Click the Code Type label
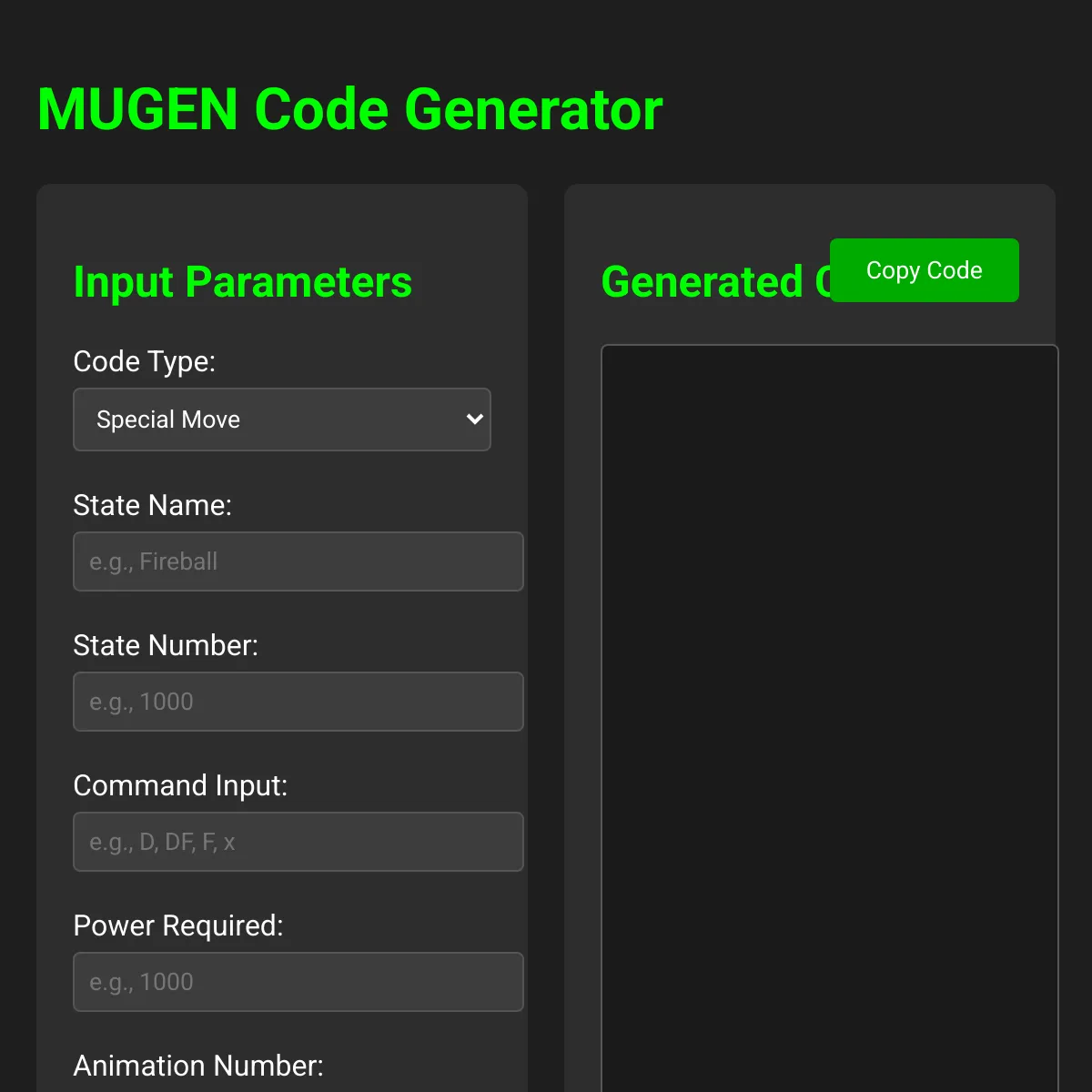 [145, 362]
